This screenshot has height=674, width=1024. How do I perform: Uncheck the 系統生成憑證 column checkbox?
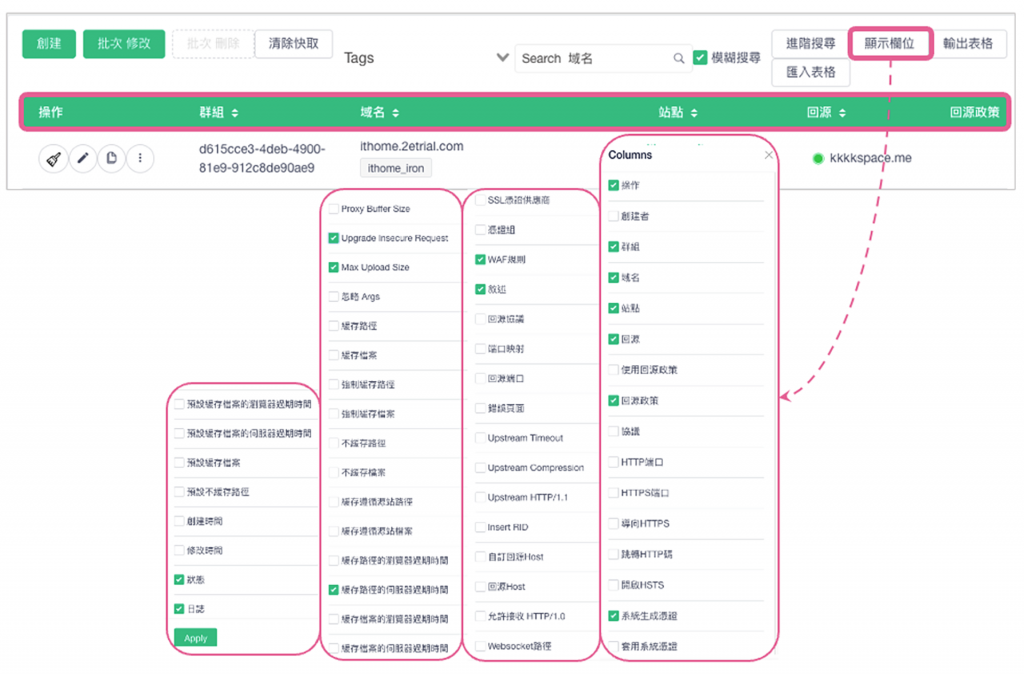(613, 616)
